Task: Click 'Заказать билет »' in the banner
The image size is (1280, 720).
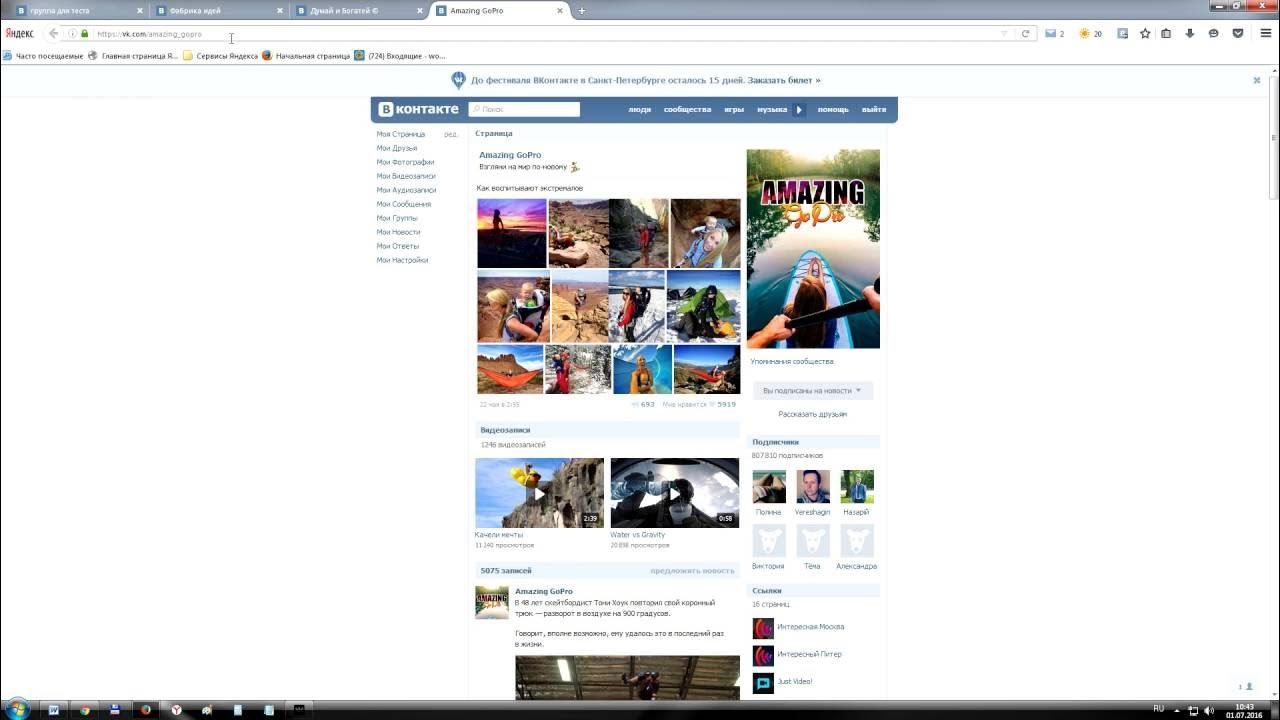Action: pyautogui.click(x=786, y=80)
